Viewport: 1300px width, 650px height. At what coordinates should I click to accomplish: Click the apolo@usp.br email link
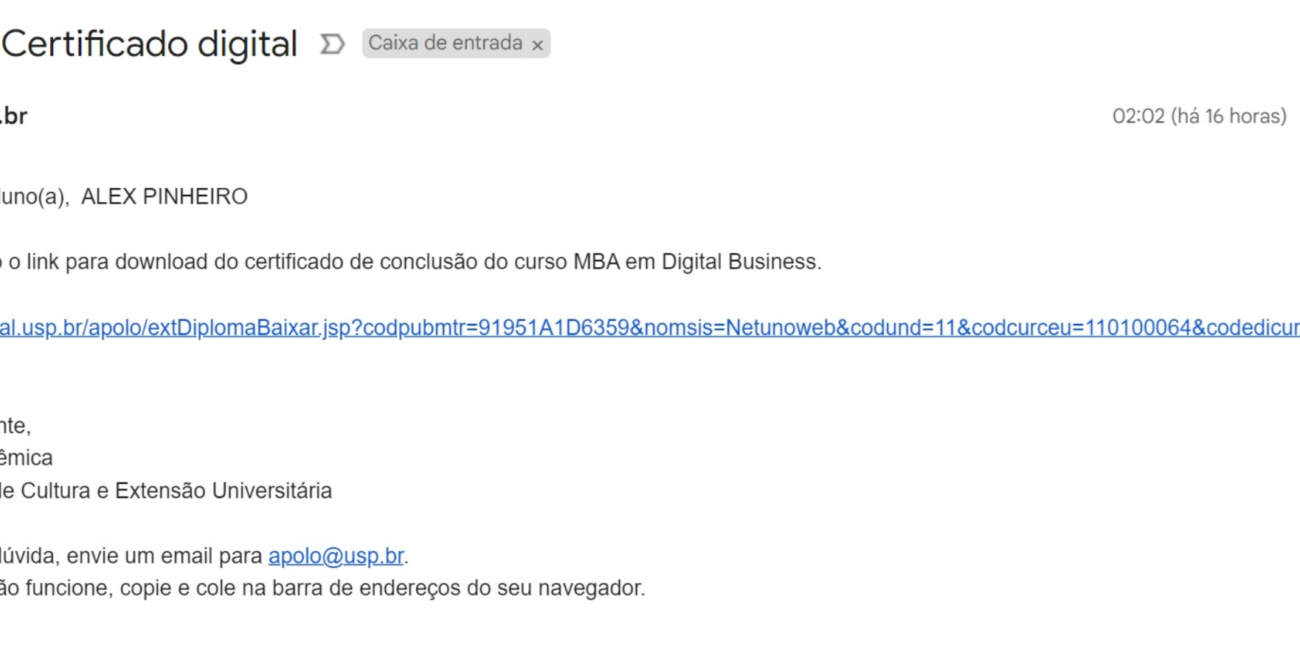336,556
